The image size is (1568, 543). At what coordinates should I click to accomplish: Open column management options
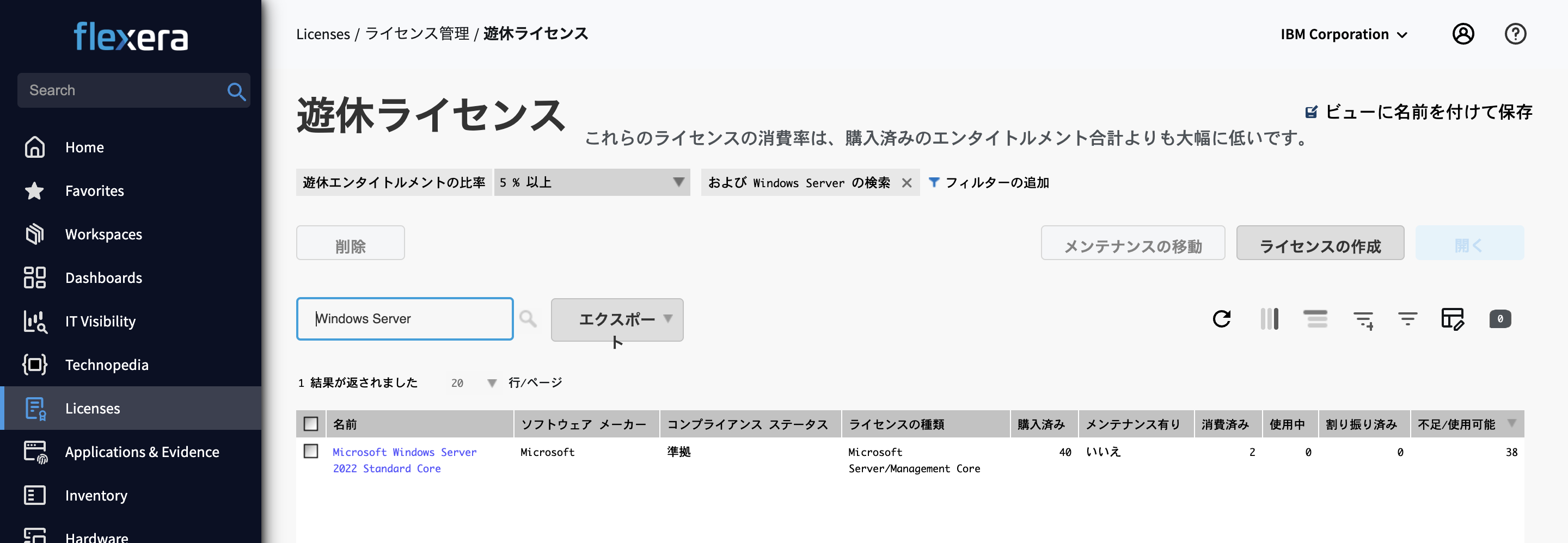pos(1269,319)
